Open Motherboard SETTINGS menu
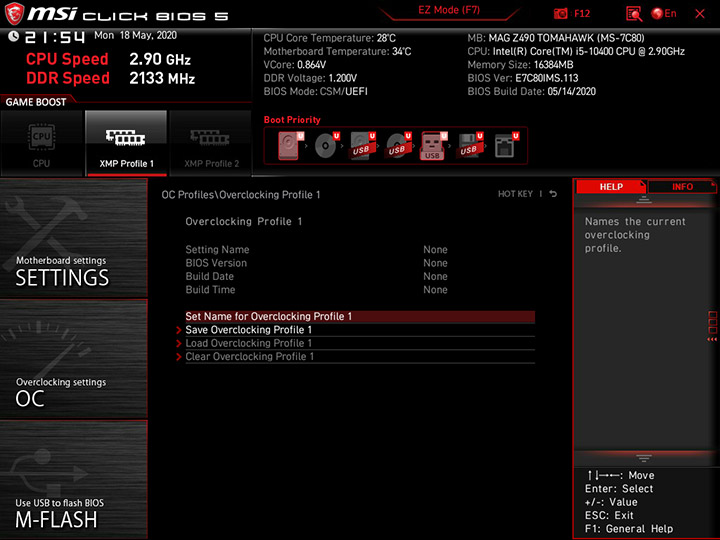Screen dimensions: 720x540 coord(74,238)
